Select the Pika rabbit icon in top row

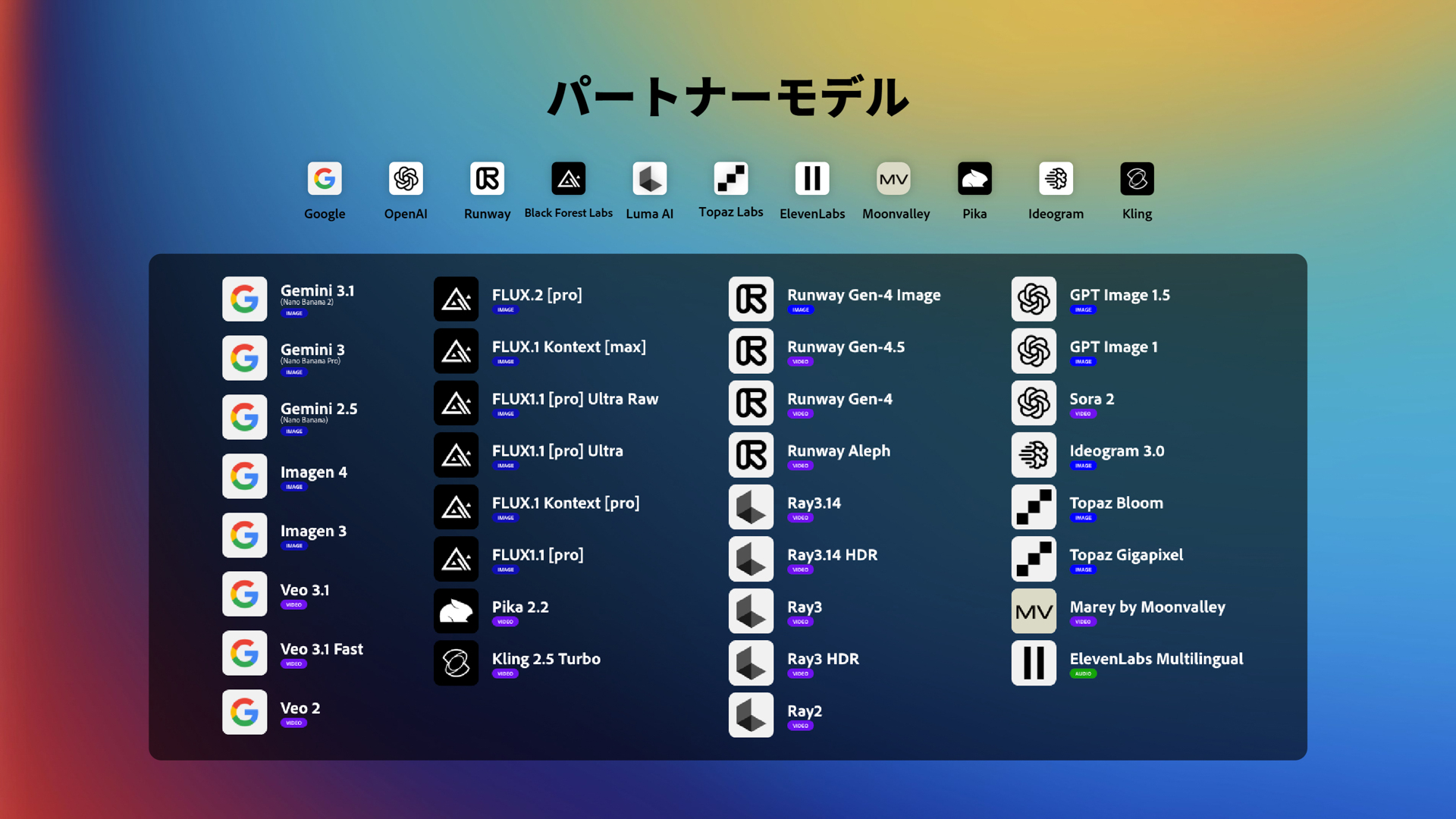click(974, 179)
